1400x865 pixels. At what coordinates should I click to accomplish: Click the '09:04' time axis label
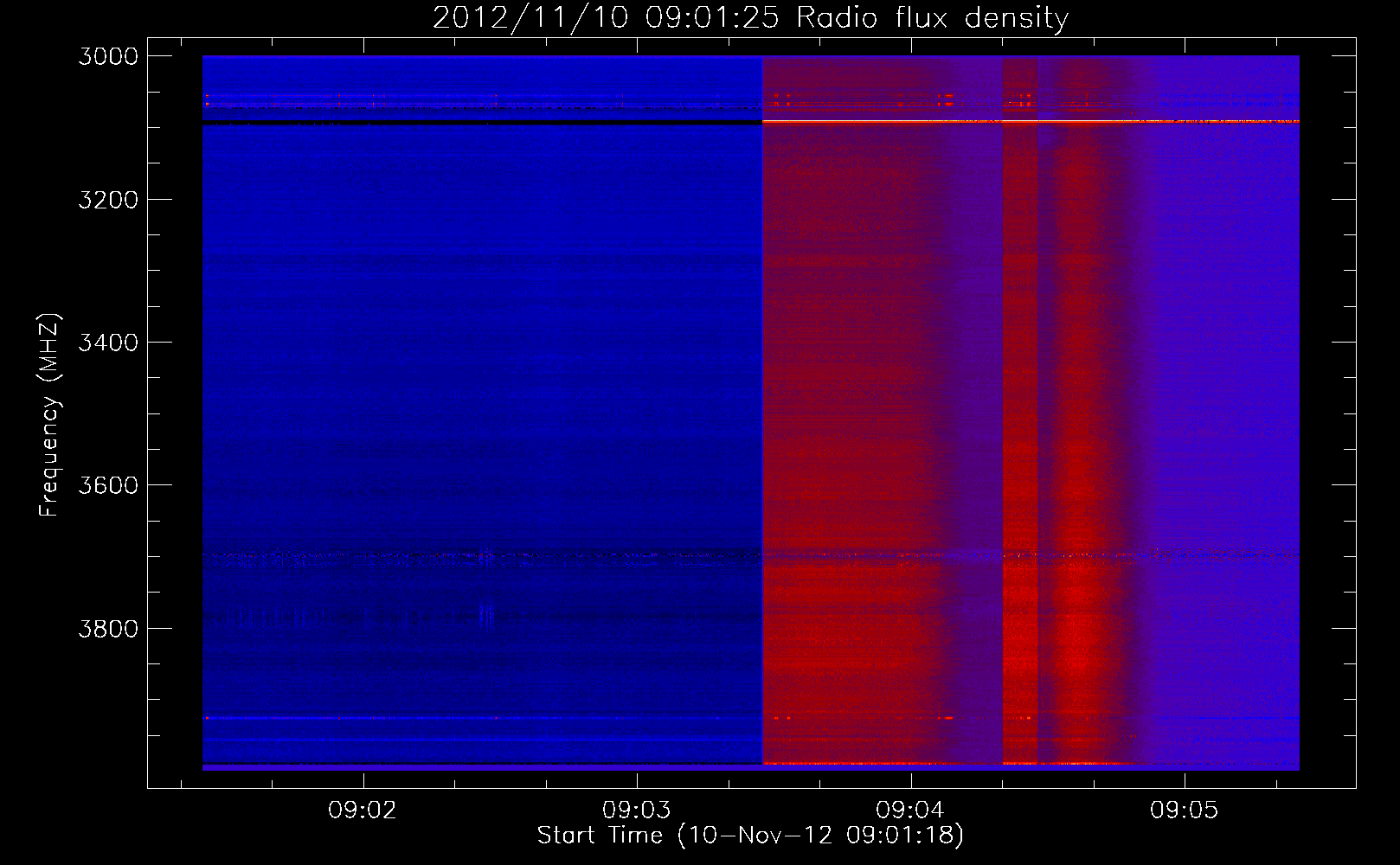click(x=910, y=810)
